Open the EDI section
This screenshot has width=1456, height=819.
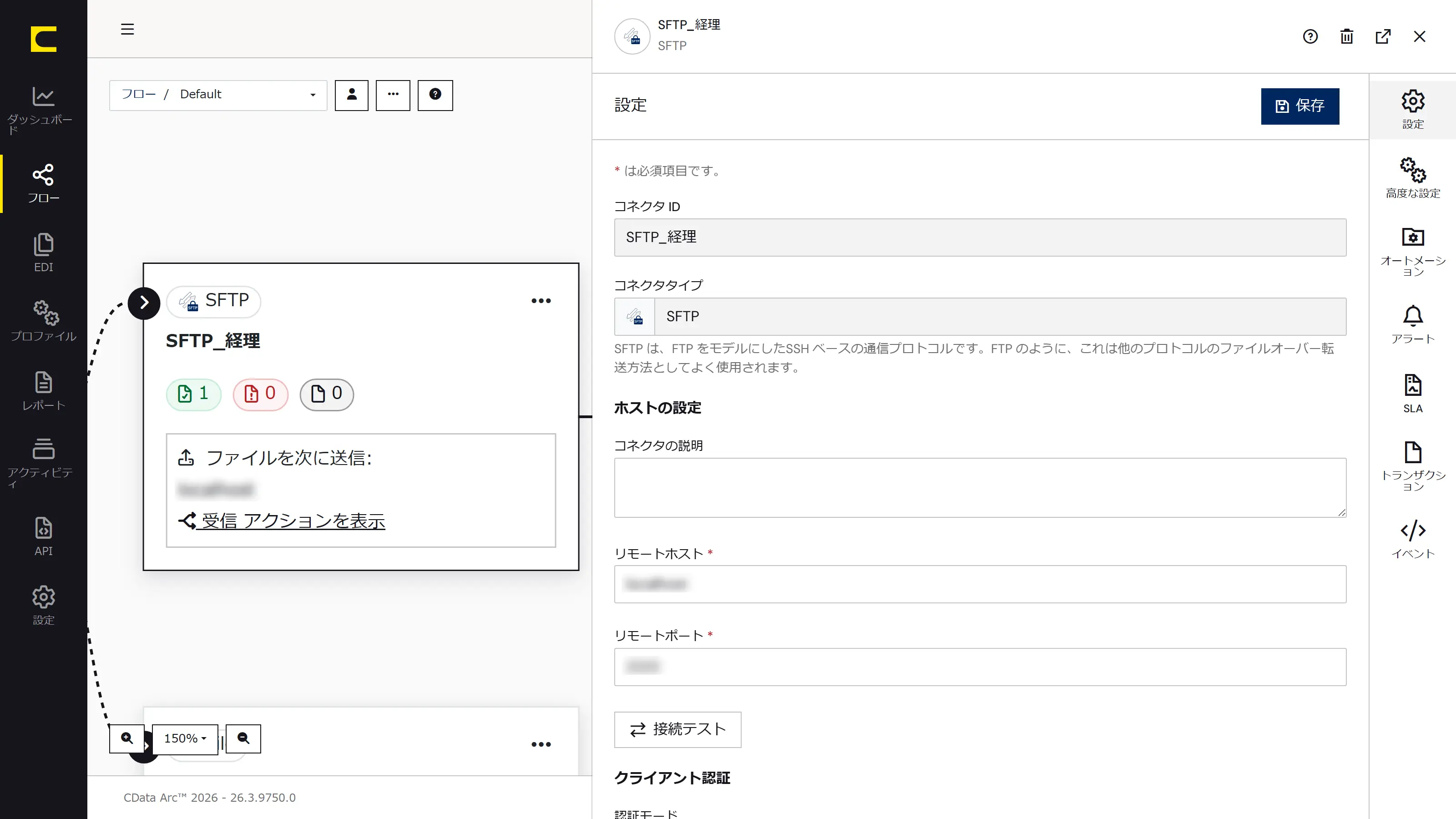coord(44,253)
